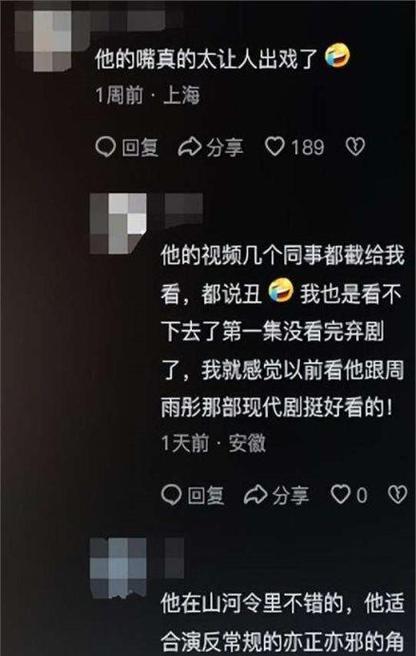Tap 分享 text on the Anhui comment
This screenshot has width=416, height=656.
pyautogui.click(x=290, y=495)
